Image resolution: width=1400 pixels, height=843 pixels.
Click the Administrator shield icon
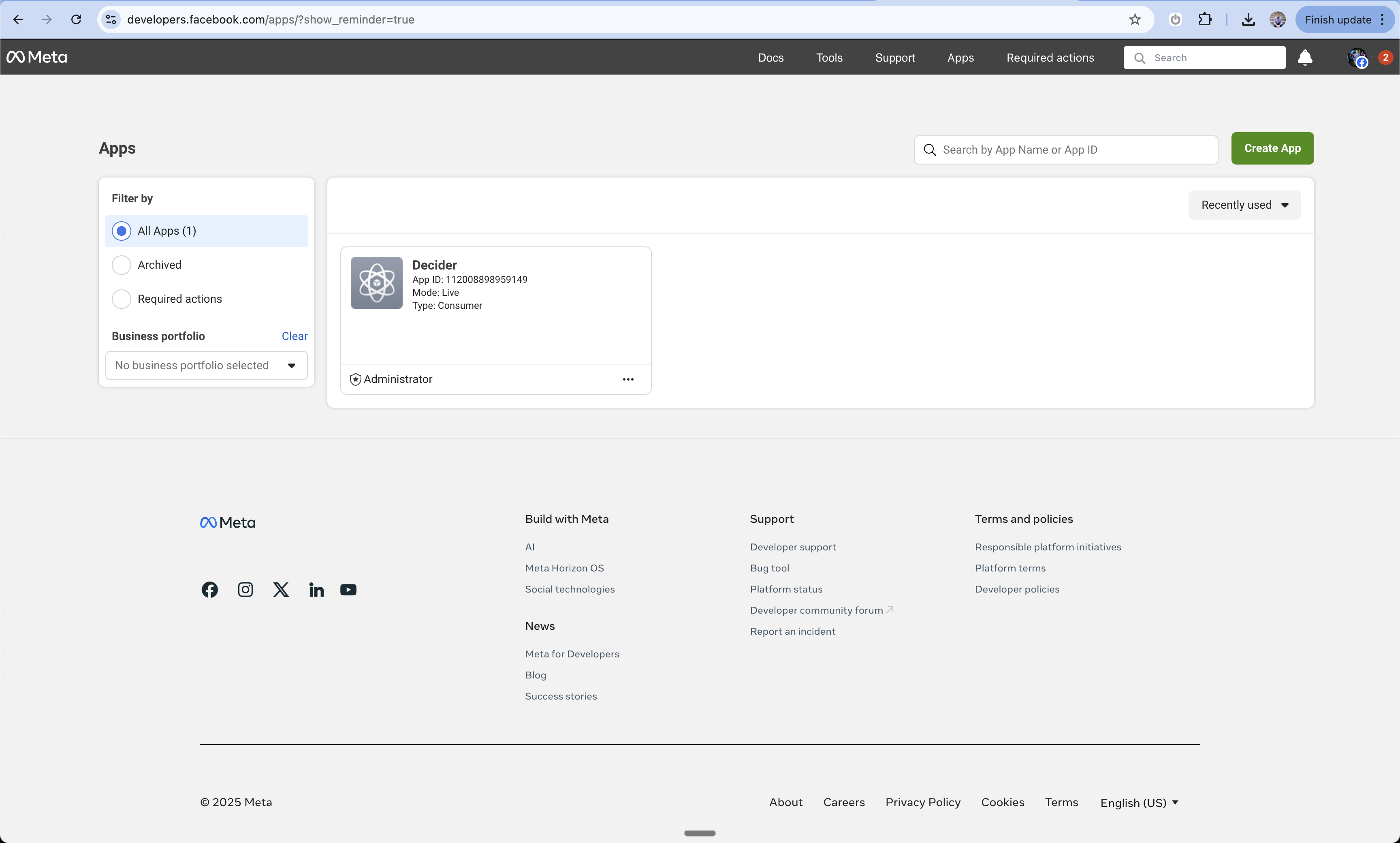(355, 379)
